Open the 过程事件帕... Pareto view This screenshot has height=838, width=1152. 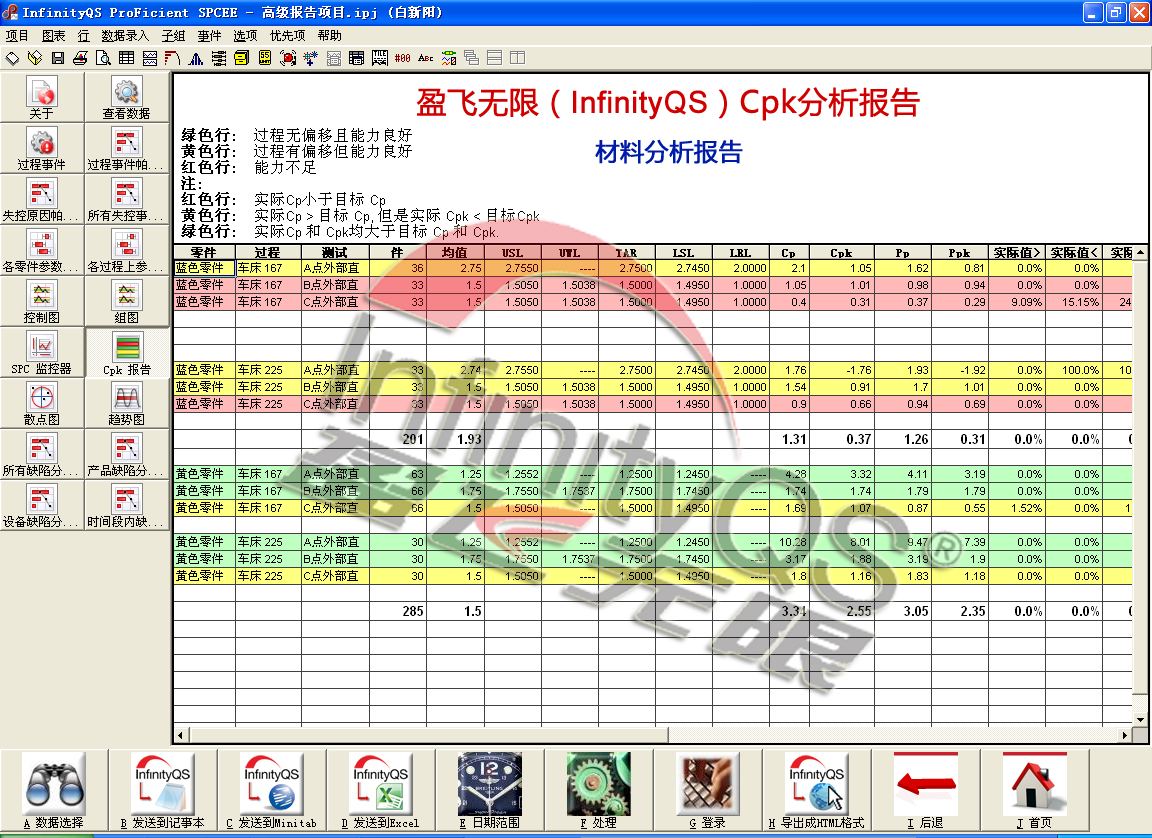(x=126, y=148)
